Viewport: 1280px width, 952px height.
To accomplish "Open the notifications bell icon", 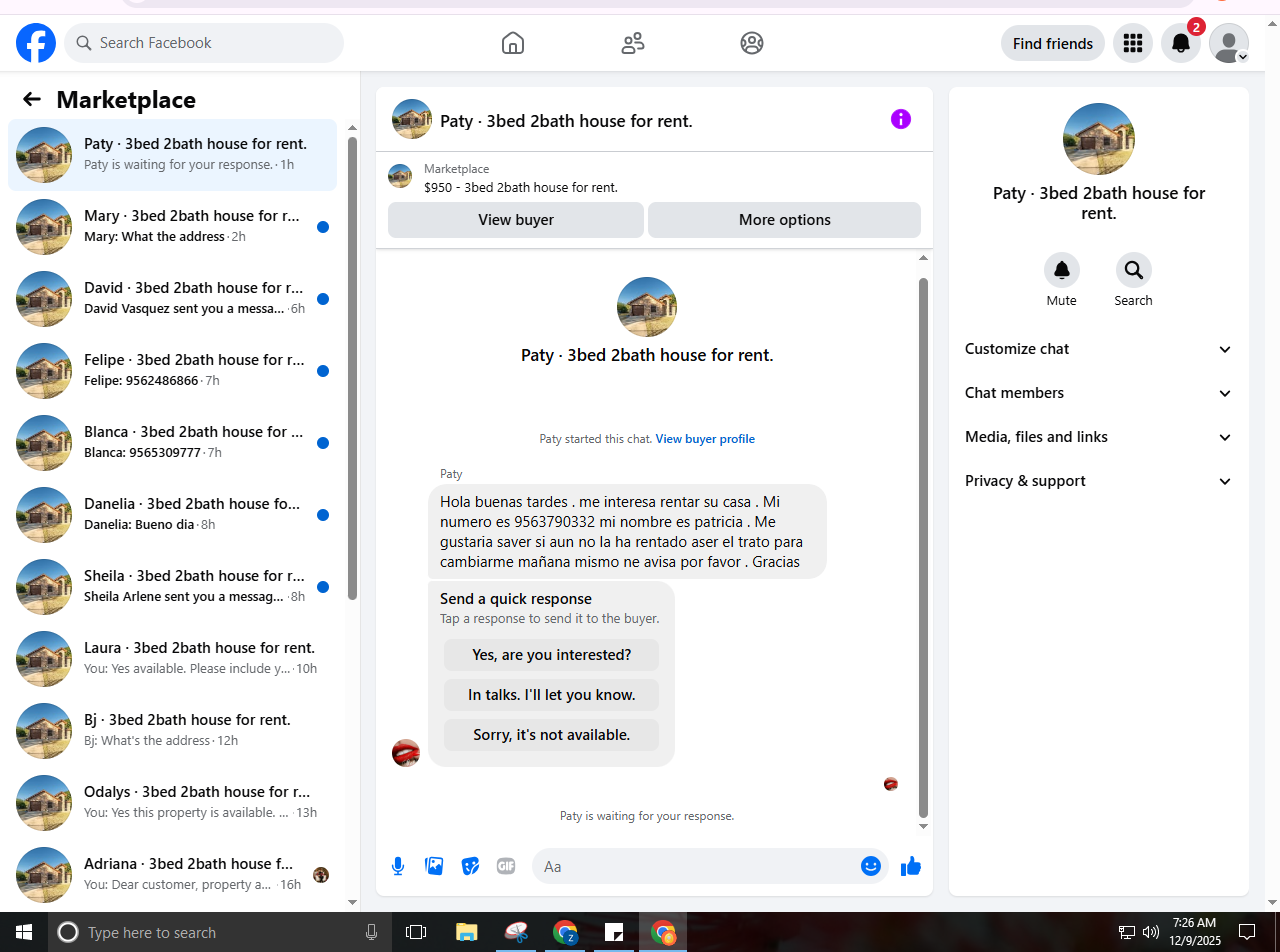I will pos(1181,43).
